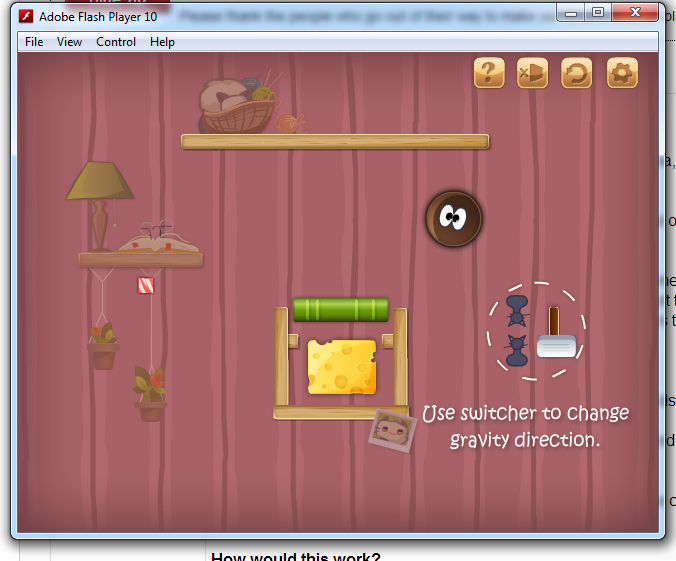Image resolution: width=676 pixels, height=561 pixels.
Task: Click the yellow cheese block
Action: point(341,367)
